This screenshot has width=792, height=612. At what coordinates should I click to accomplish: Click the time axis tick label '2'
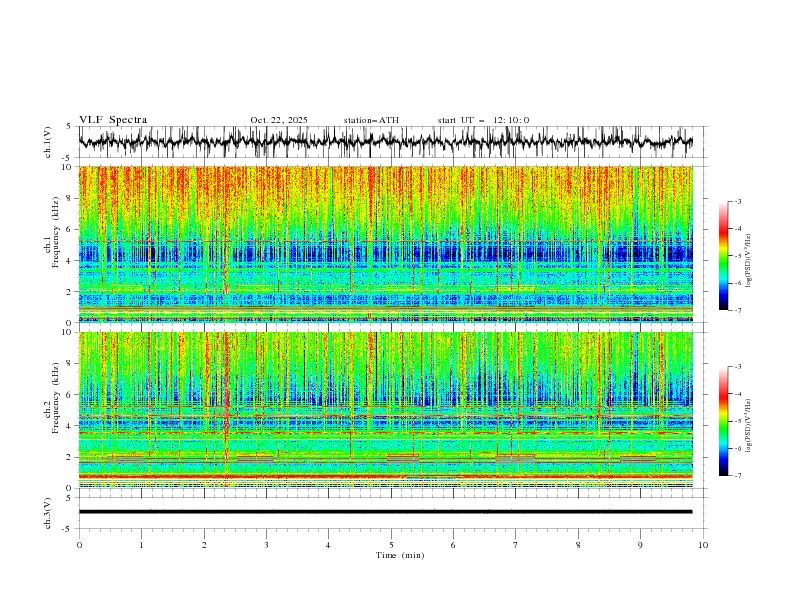204,545
